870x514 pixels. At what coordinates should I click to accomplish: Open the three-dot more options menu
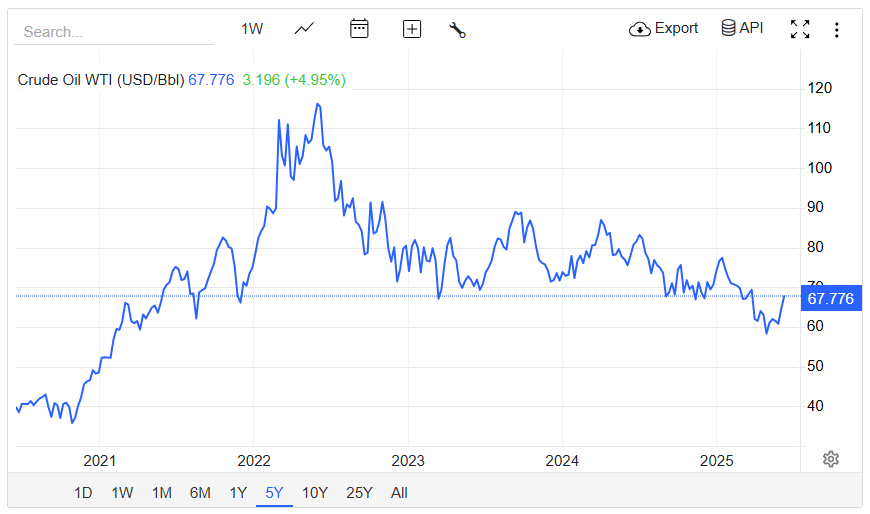(x=837, y=30)
